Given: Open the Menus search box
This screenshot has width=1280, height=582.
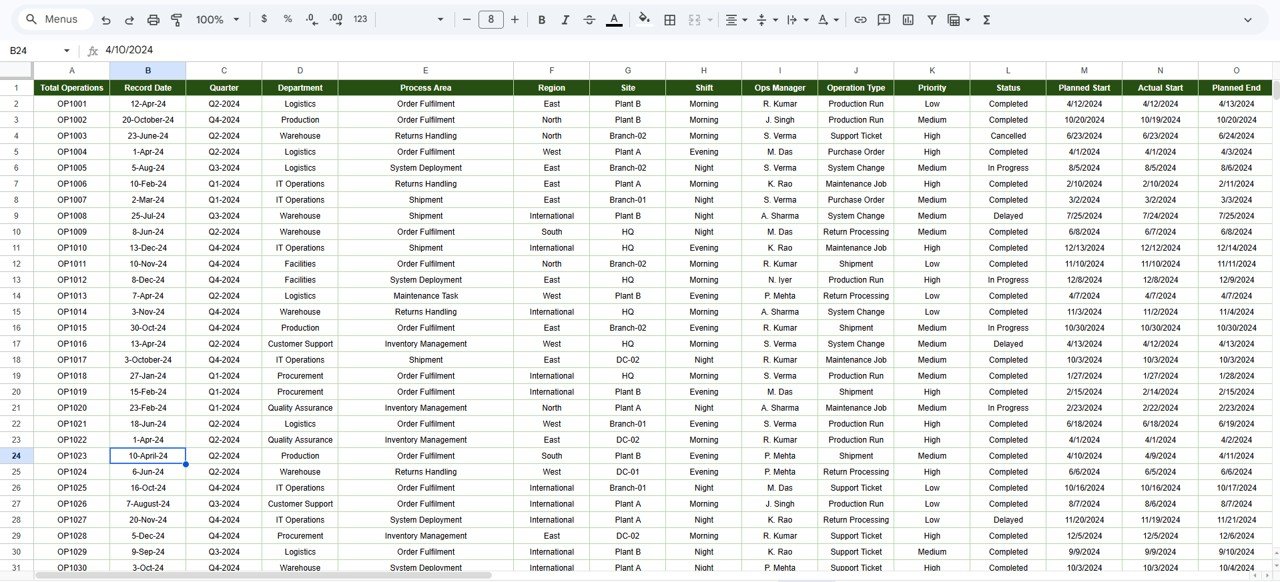Looking at the screenshot, I should [x=52, y=18].
